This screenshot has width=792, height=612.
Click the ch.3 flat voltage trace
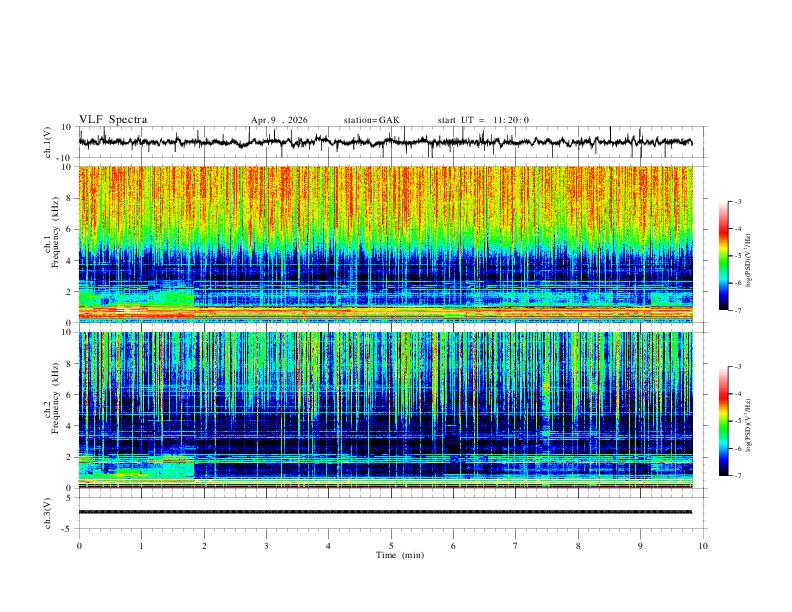385,512
